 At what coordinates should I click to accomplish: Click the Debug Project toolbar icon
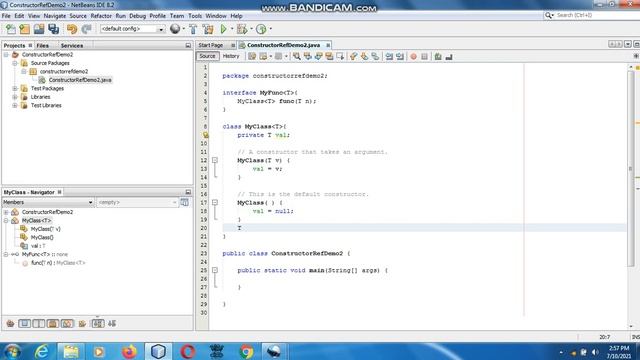(x=242, y=29)
